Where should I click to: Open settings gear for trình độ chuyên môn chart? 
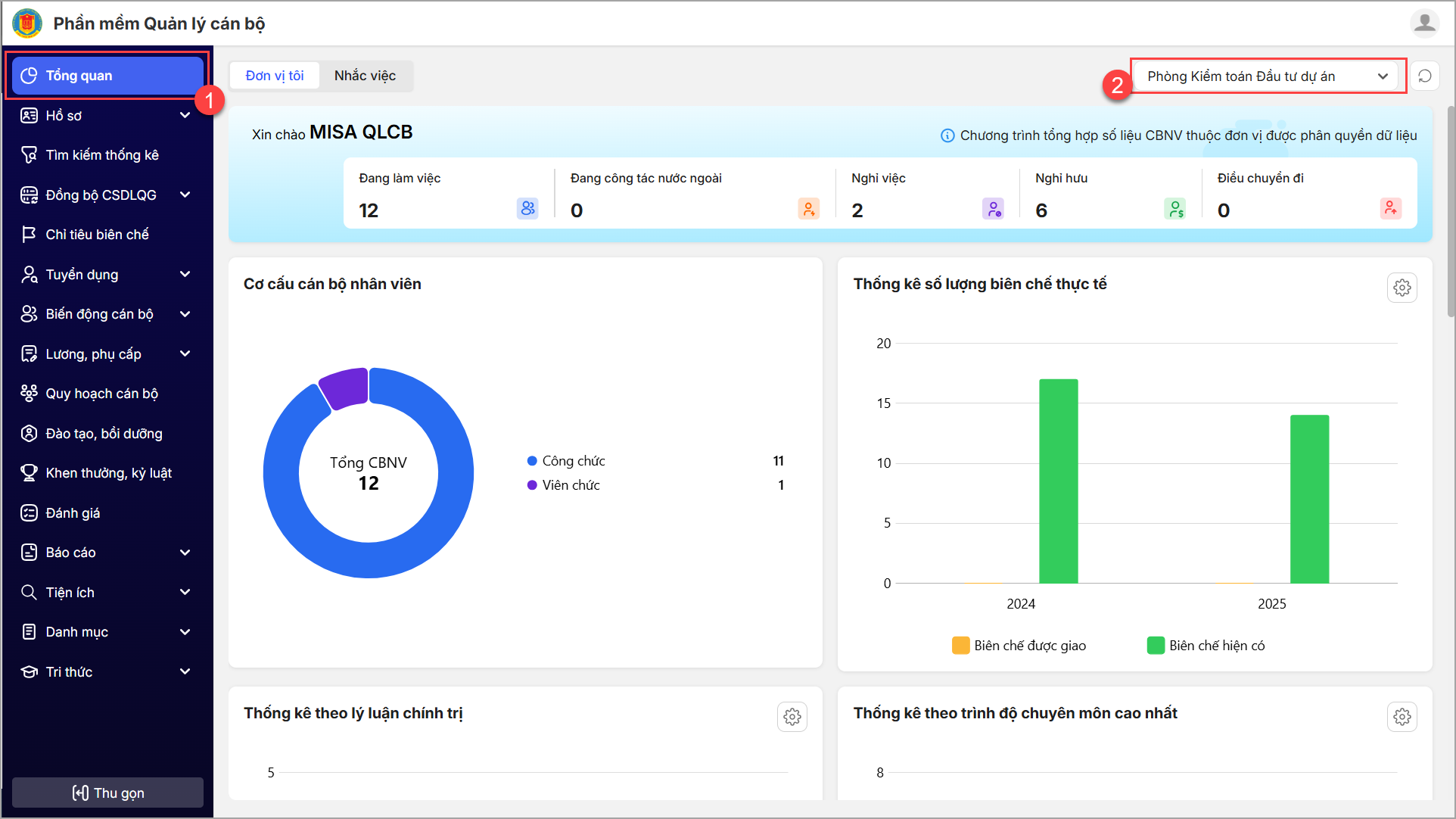click(x=1402, y=717)
